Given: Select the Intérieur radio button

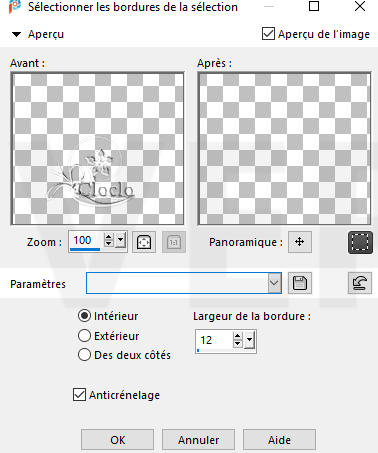Looking at the screenshot, I should click(84, 315).
